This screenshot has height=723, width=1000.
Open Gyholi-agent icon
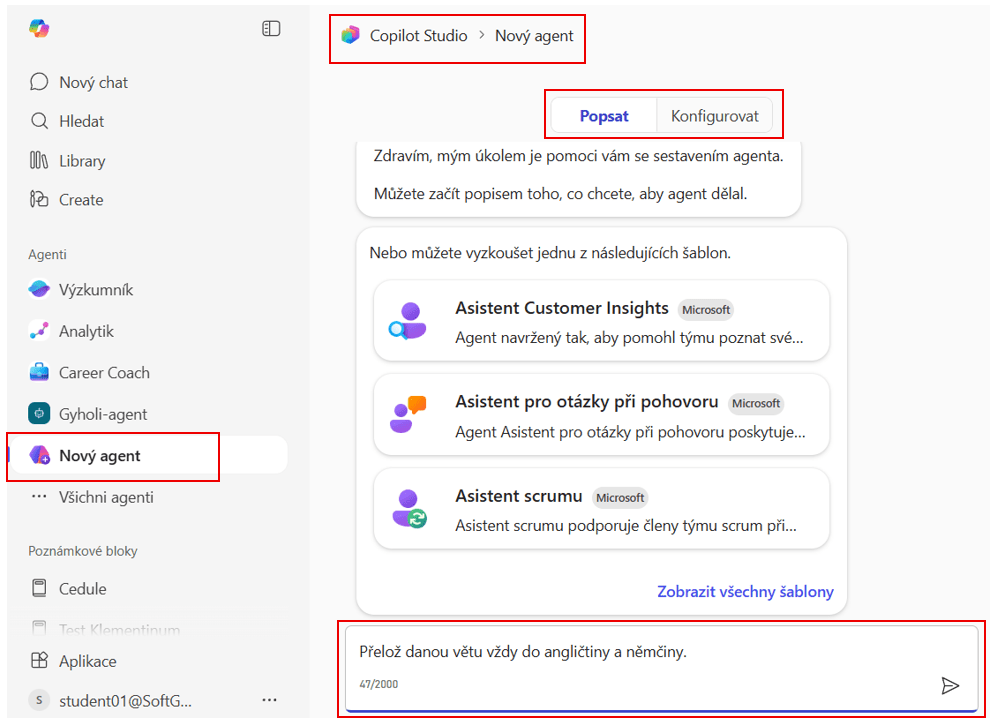click(x=39, y=414)
